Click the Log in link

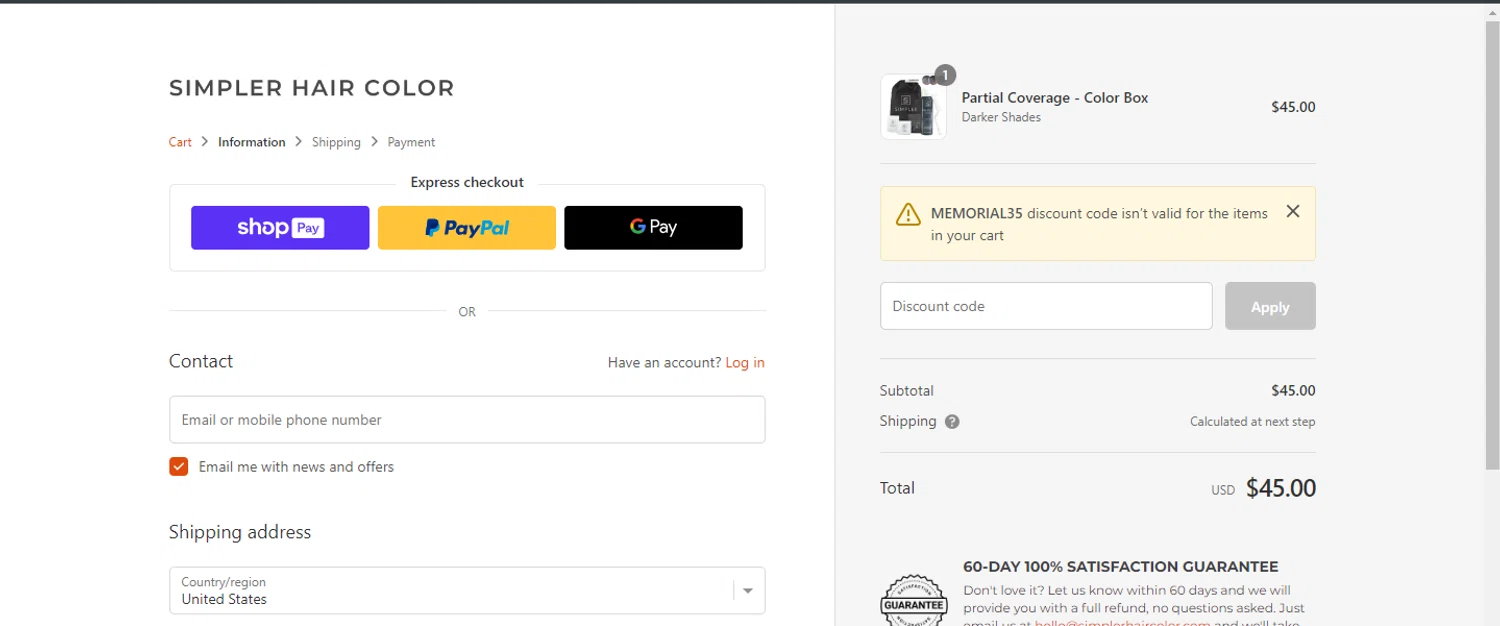pos(745,363)
